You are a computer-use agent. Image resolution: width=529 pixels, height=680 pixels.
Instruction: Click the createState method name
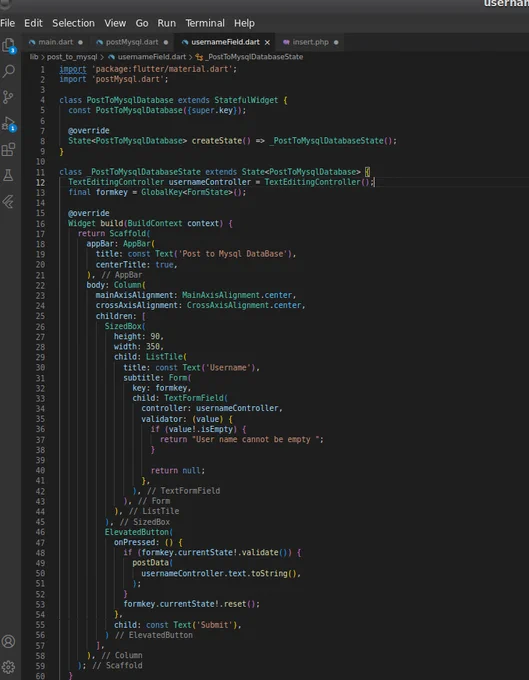tap(217, 141)
